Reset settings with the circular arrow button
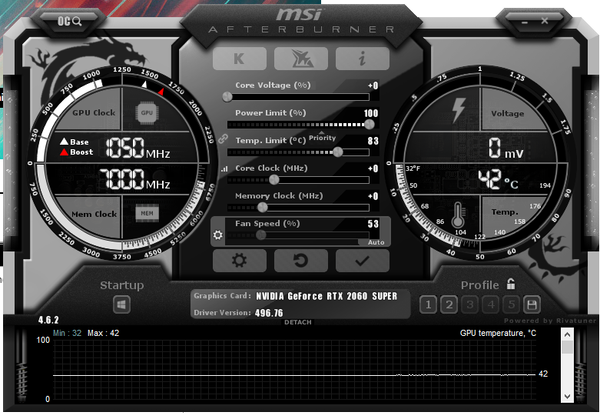The width and height of the screenshot is (600, 413). [301, 261]
